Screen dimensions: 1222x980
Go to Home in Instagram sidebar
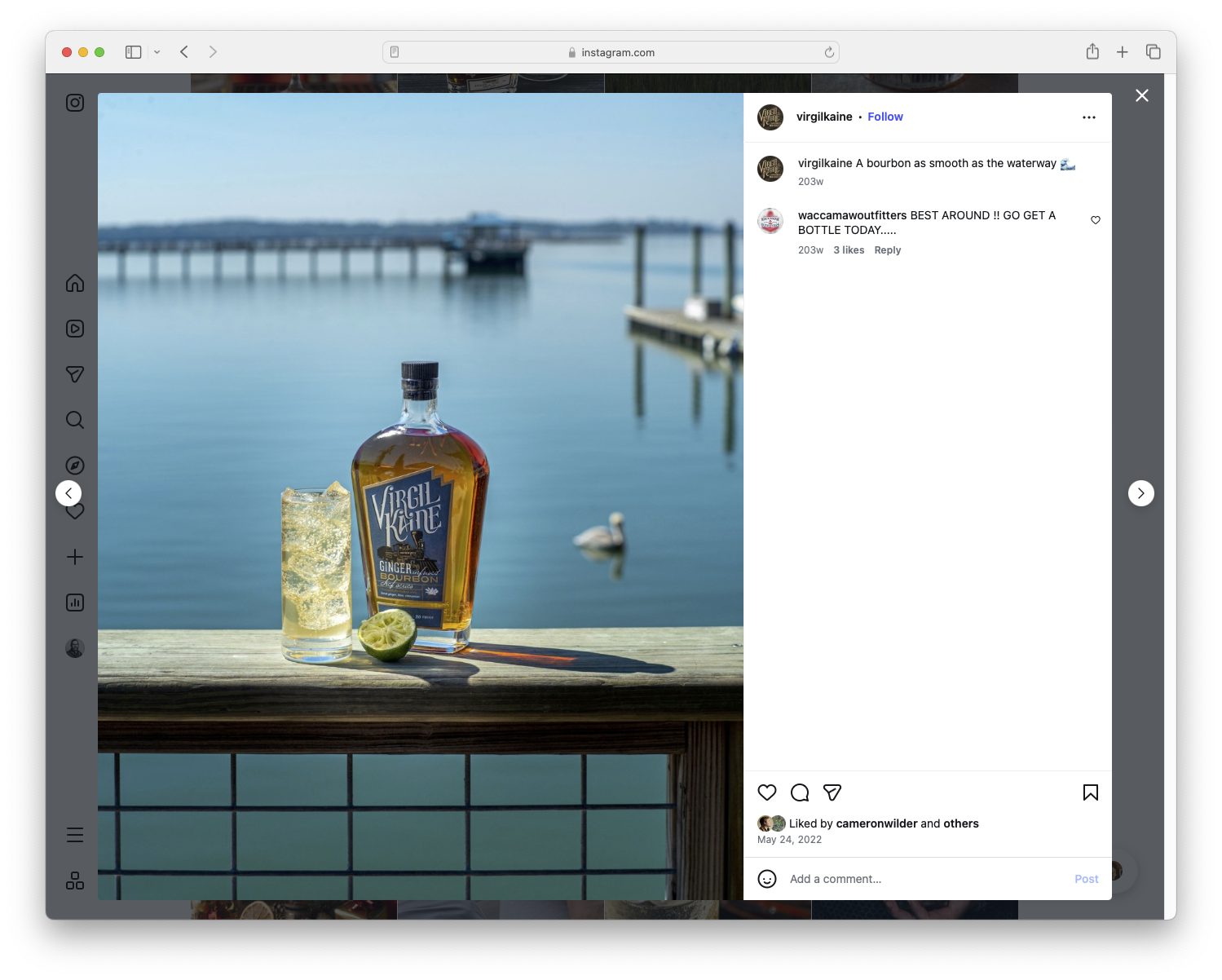75,283
